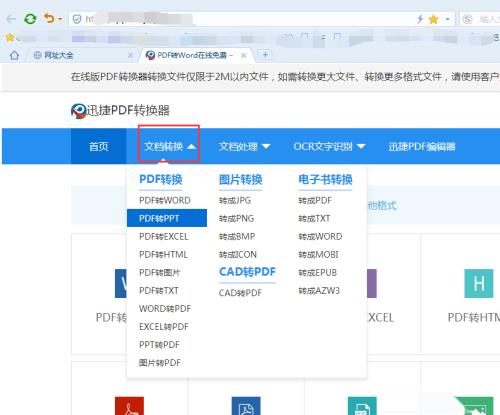Choose the highlighted PDF转PPT option

click(167, 218)
